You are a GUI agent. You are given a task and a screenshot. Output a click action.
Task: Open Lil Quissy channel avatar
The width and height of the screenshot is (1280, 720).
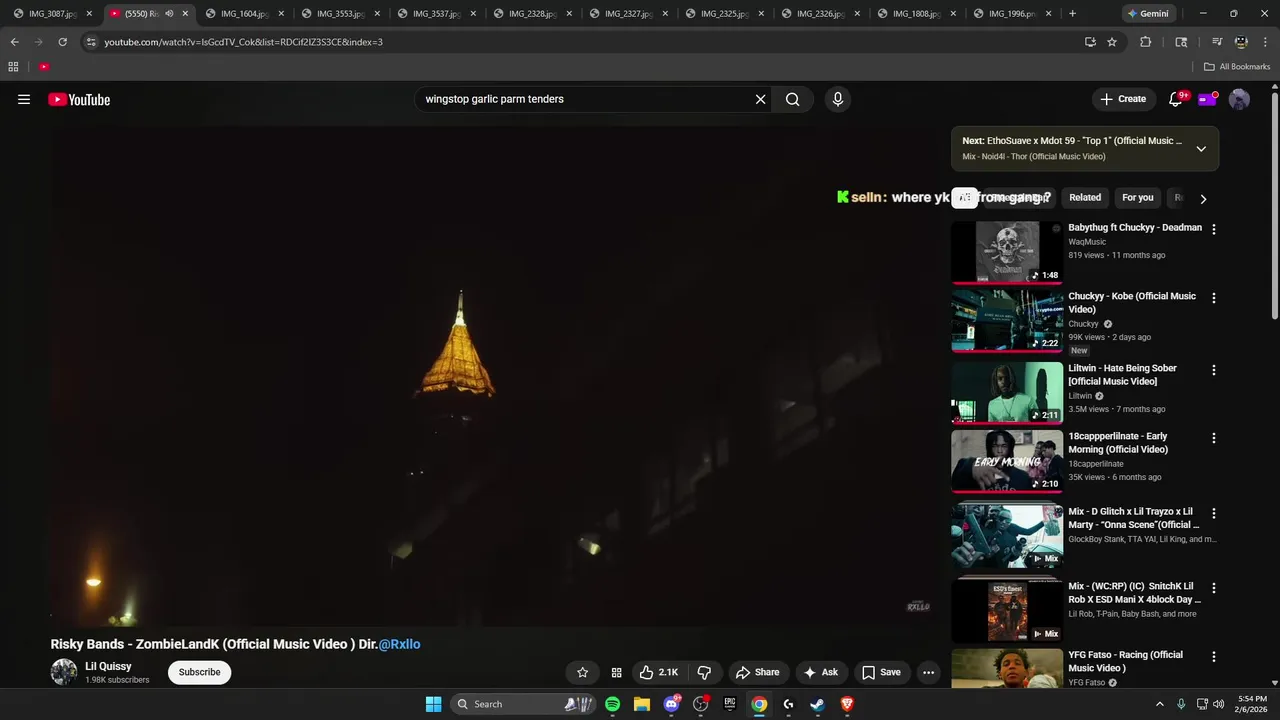(64, 672)
